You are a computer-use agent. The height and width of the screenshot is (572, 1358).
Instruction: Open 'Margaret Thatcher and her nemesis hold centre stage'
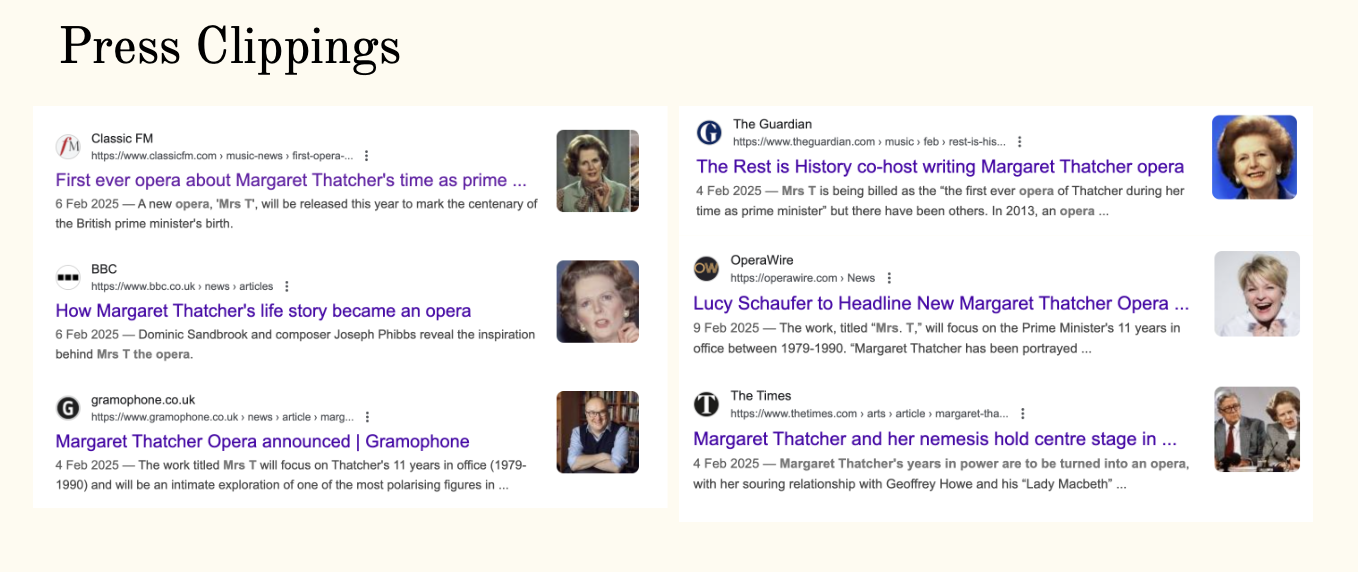[935, 439]
